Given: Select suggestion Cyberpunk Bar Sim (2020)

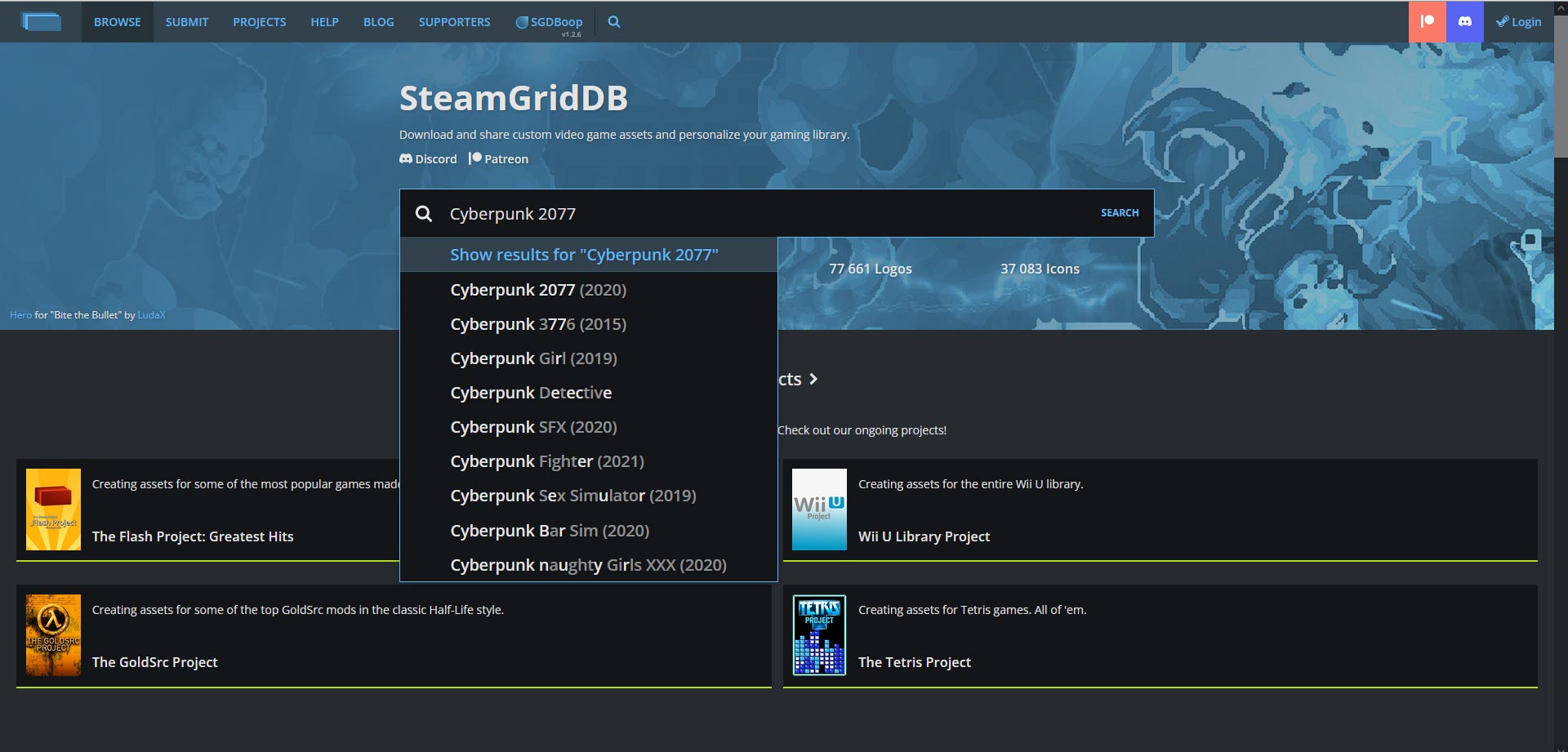Looking at the screenshot, I should (x=589, y=531).
